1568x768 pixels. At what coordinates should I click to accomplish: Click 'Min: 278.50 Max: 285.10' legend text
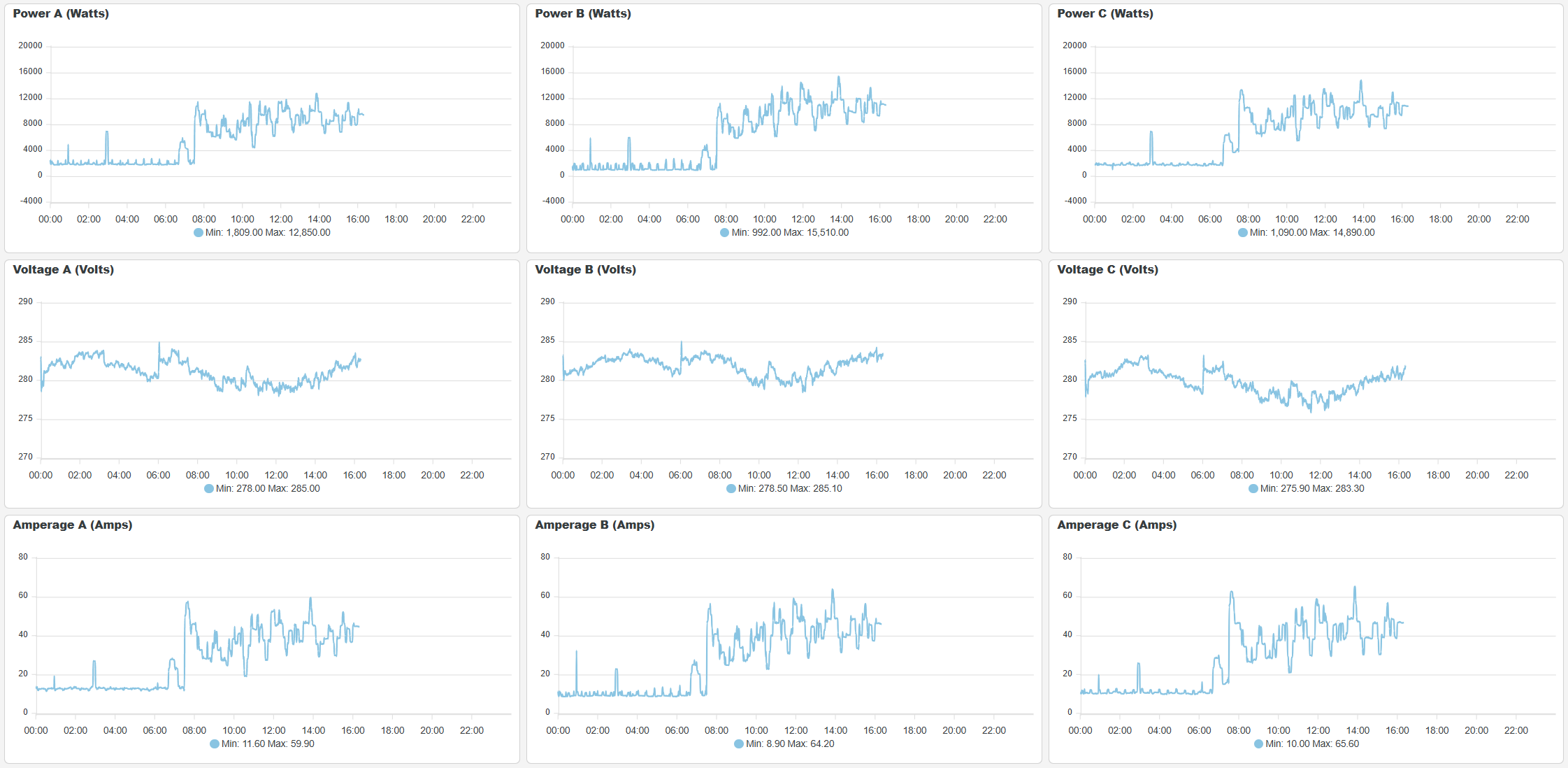coord(790,489)
